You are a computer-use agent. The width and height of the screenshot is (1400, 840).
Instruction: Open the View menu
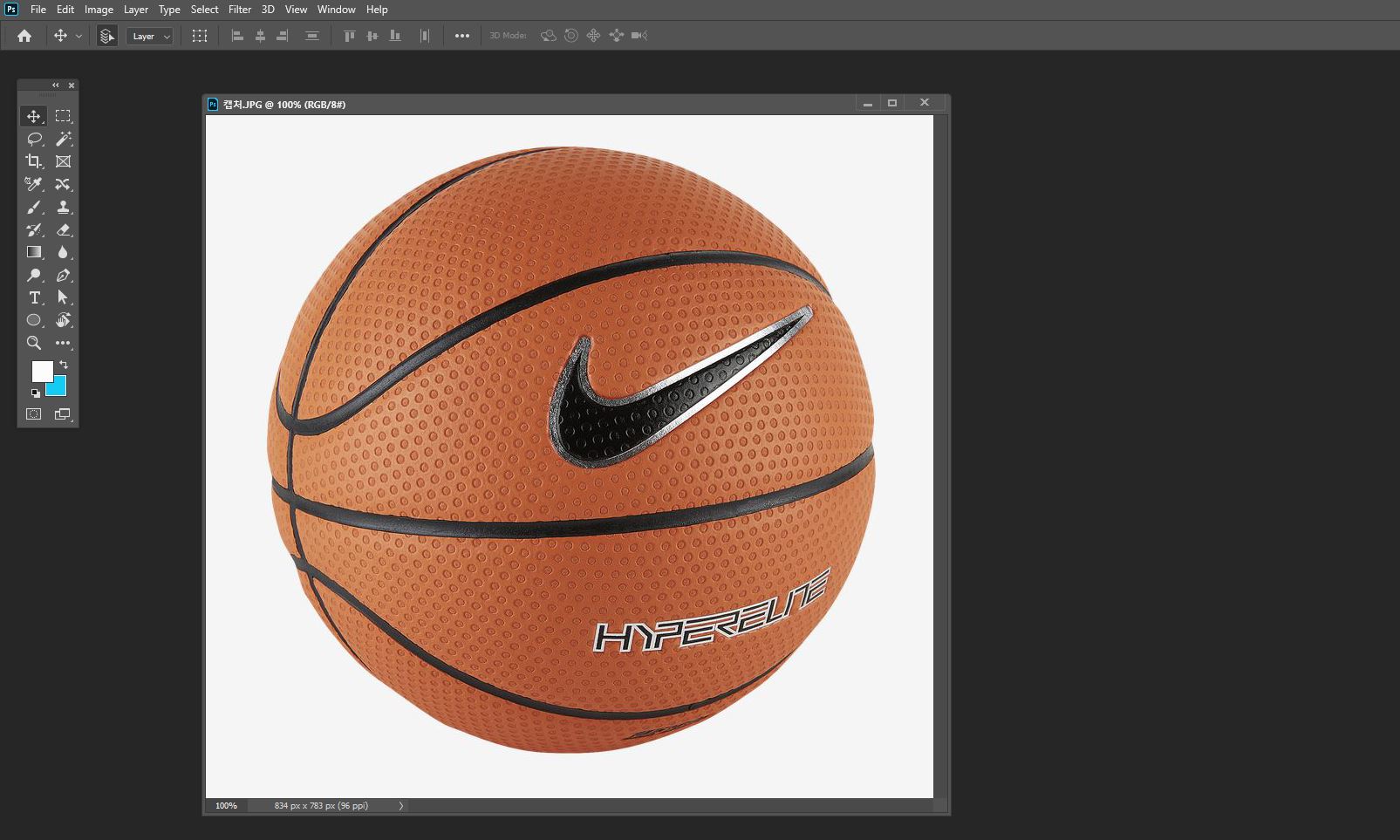click(x=297, y=10)
